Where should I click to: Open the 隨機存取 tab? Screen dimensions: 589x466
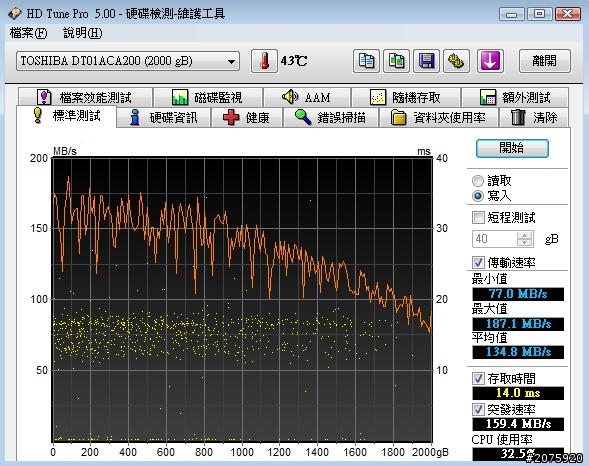(x=406, y=97)
